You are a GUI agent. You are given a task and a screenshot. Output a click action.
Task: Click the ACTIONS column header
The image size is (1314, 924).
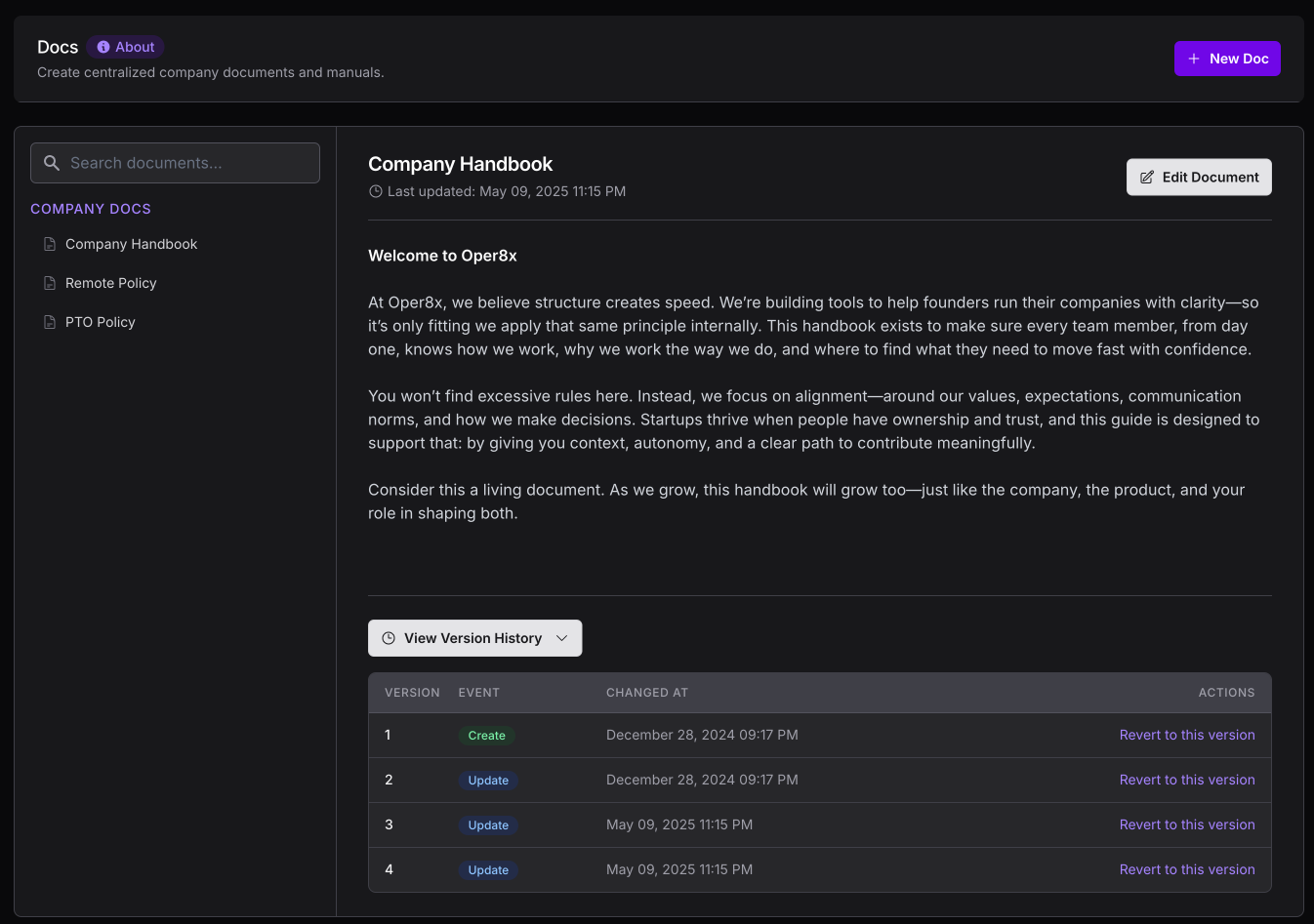[1226, 693]
